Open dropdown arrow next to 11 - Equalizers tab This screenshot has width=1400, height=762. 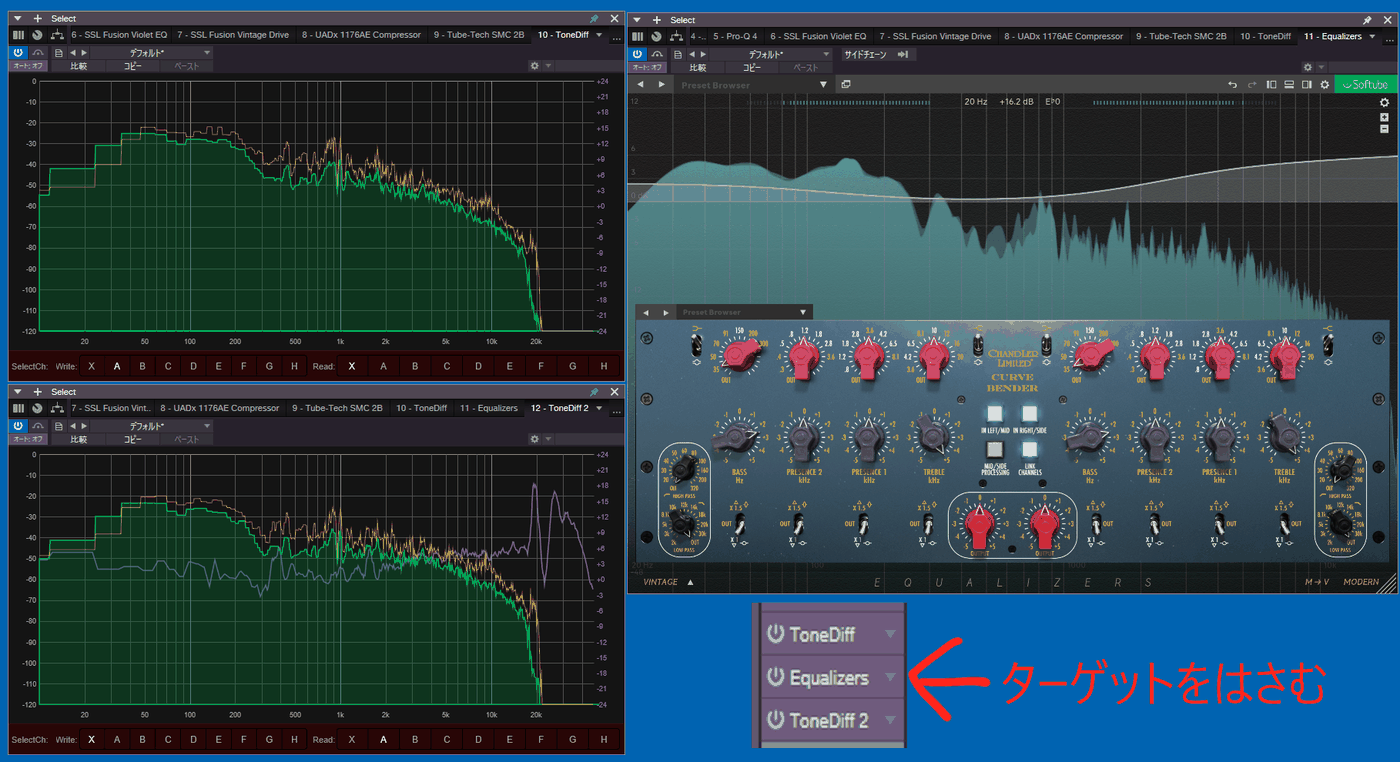pyautogui.click(x=1374, y=36)
